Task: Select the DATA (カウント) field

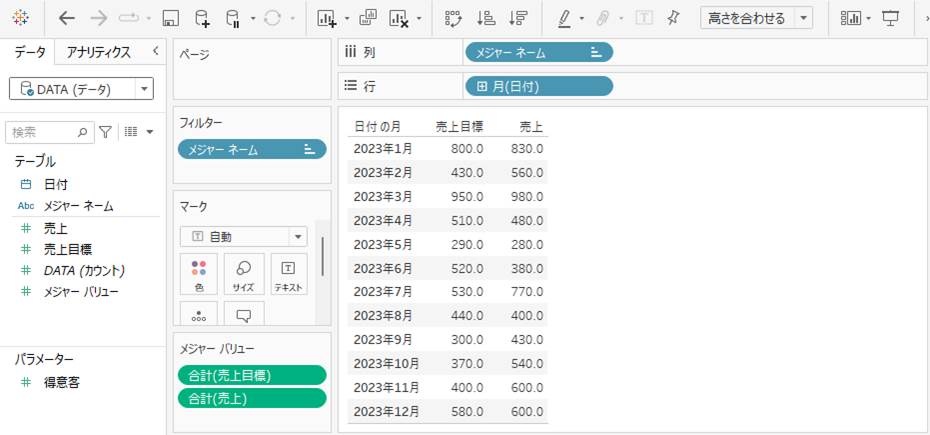Action: [84, 271]
